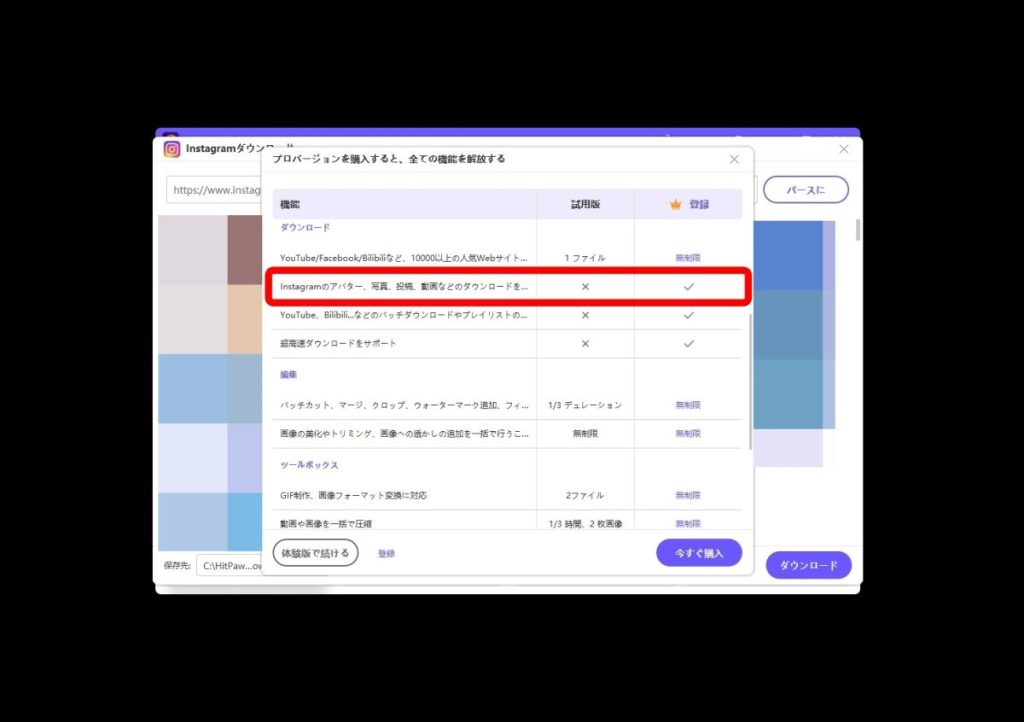Click the 今すぐ購入 purchase button
This screenshot has height=722, width=1024.
click(699, 553)
